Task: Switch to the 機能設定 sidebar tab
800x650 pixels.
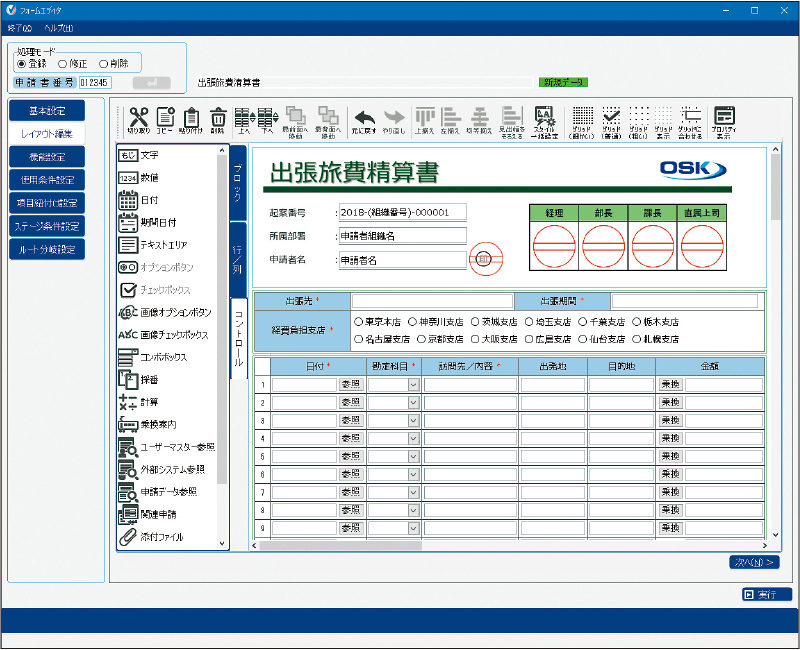Action: (x=47, y=157)
